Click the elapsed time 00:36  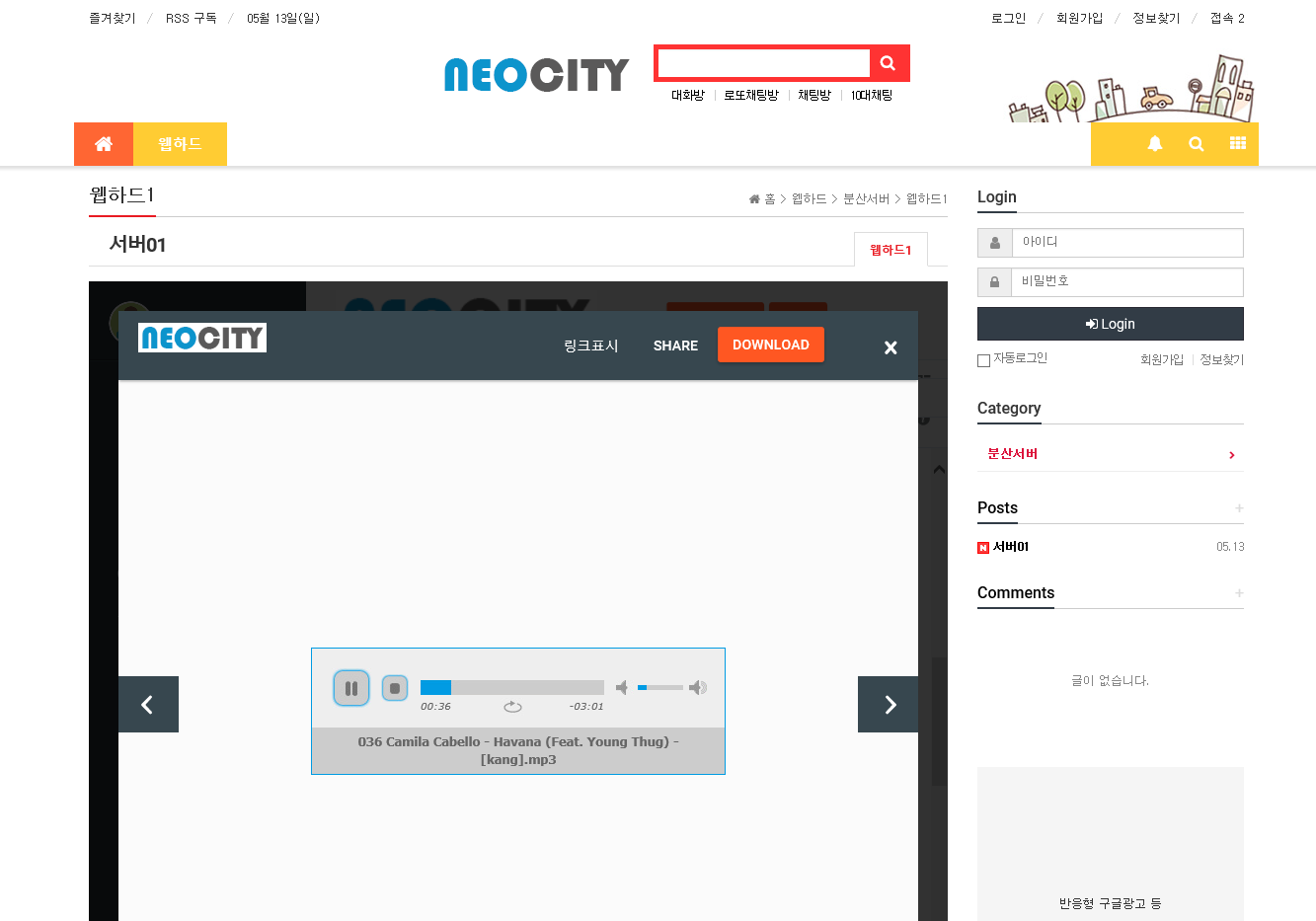435,707
